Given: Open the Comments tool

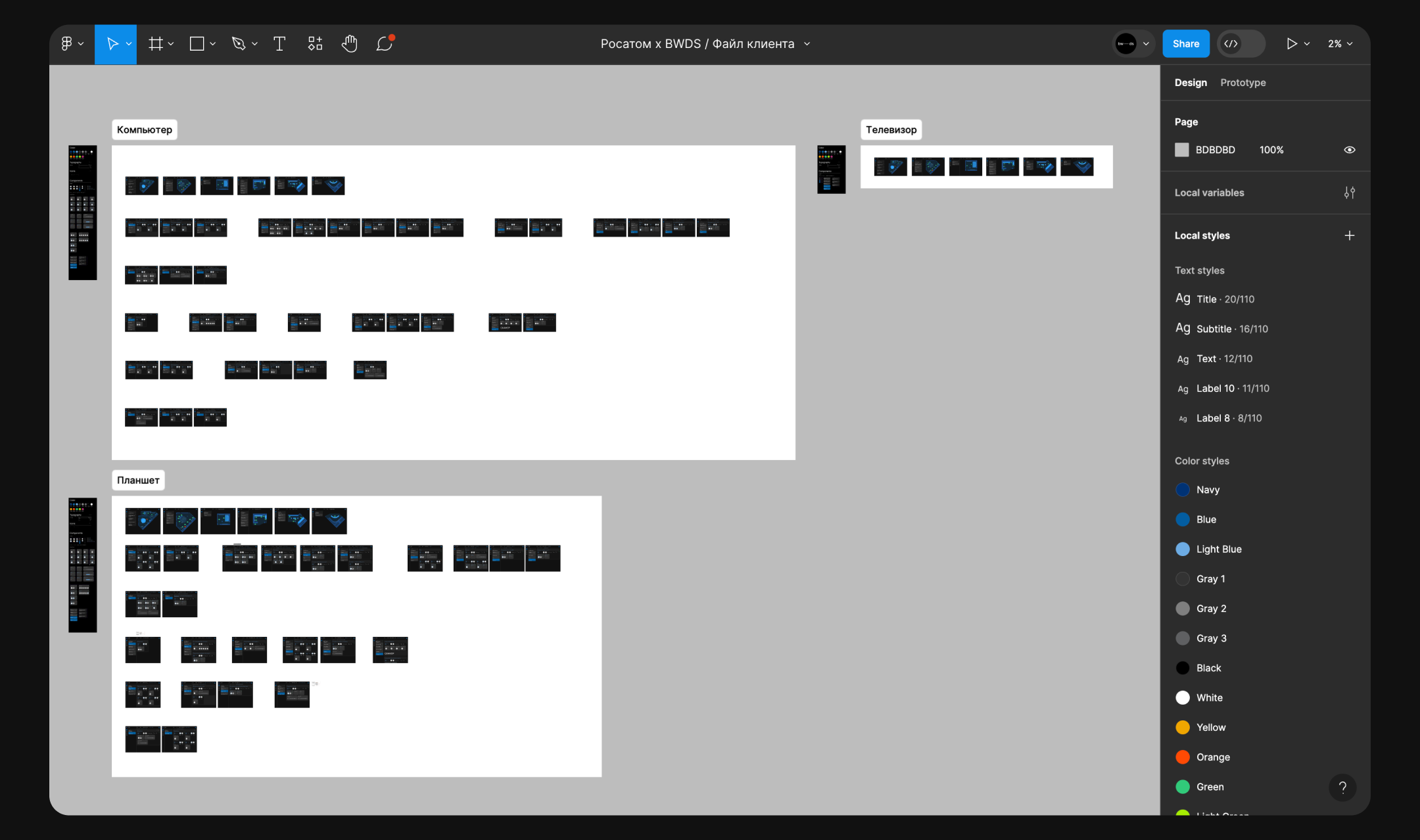Looking at the screenshot, I should [385, 44].
